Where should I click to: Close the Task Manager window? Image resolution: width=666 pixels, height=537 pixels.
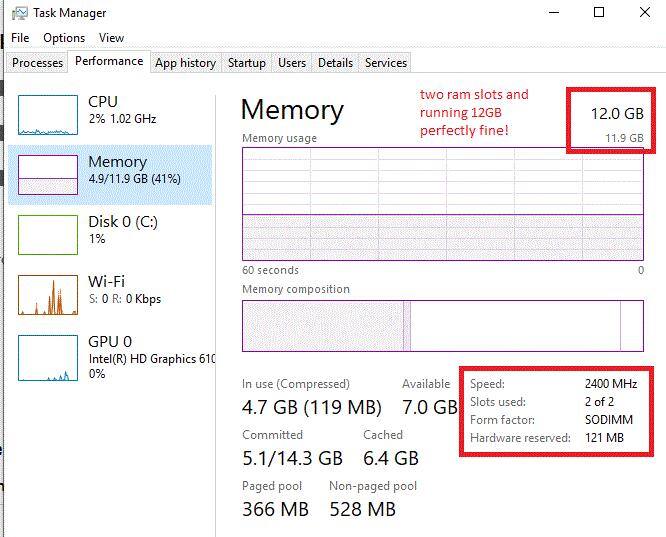[643, 13]
